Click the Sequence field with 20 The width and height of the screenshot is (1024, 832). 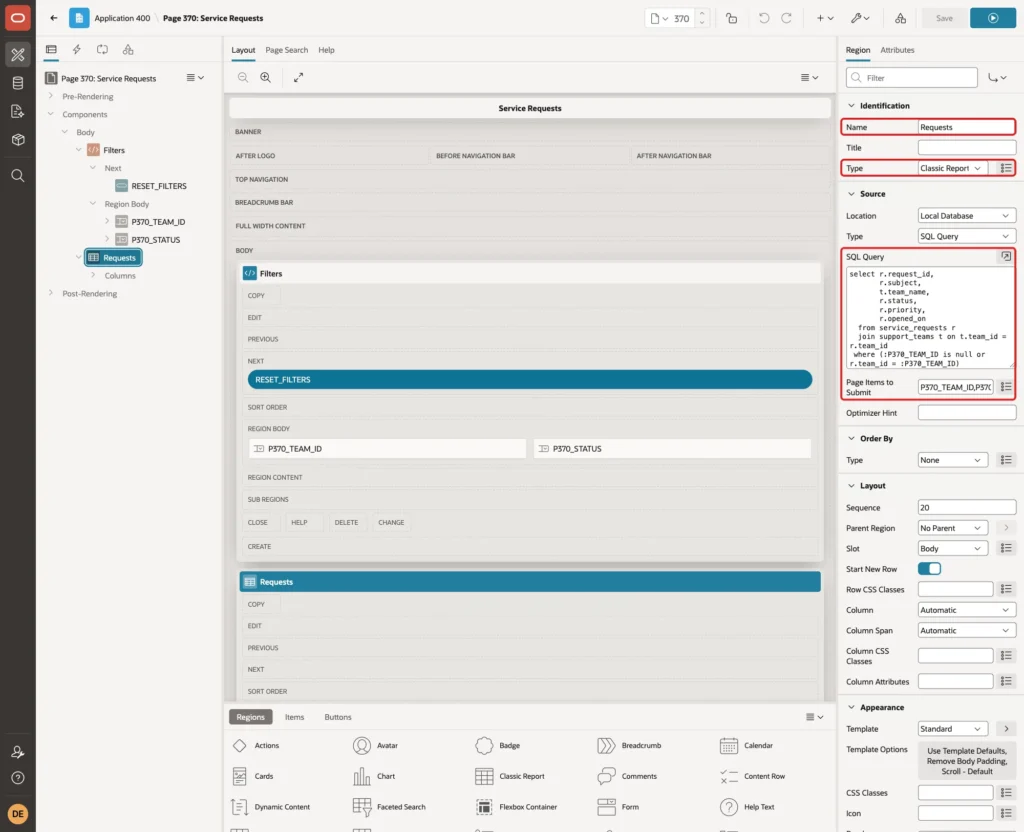click(967, 507)
